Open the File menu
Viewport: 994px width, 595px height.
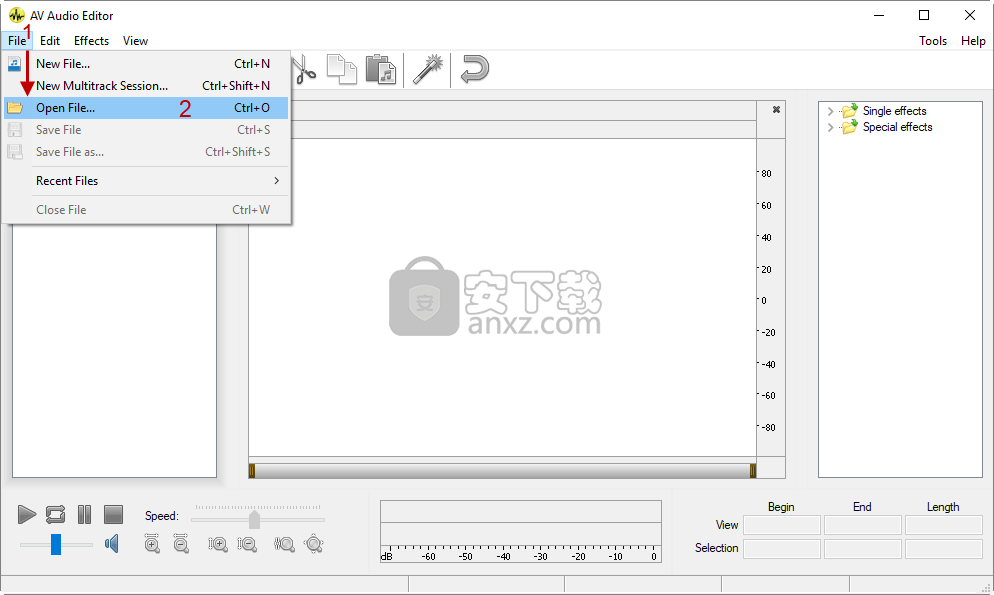[x=17, y=41]
